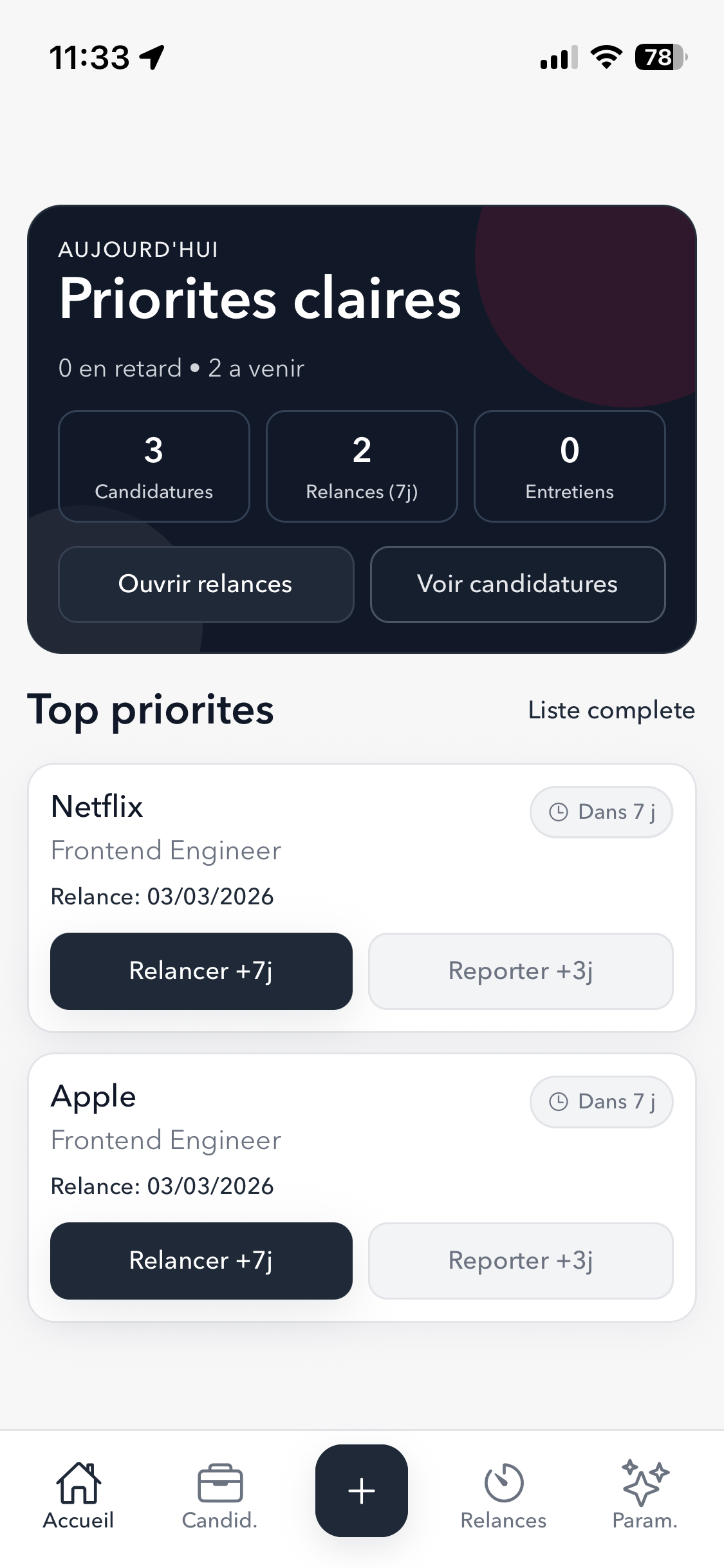Tap the Apple card clock icon
This screenshot has height=1568, width=724.
pos(559,1101)
